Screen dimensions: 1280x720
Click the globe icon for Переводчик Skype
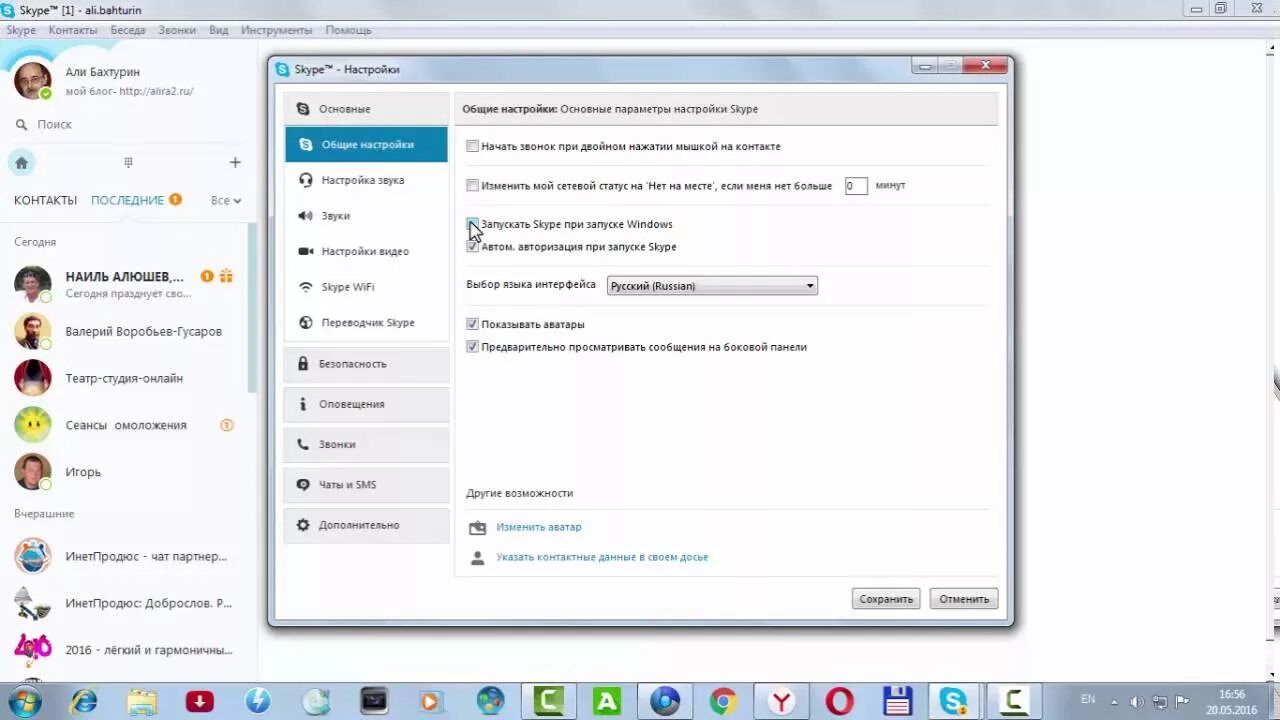[305, 323]
